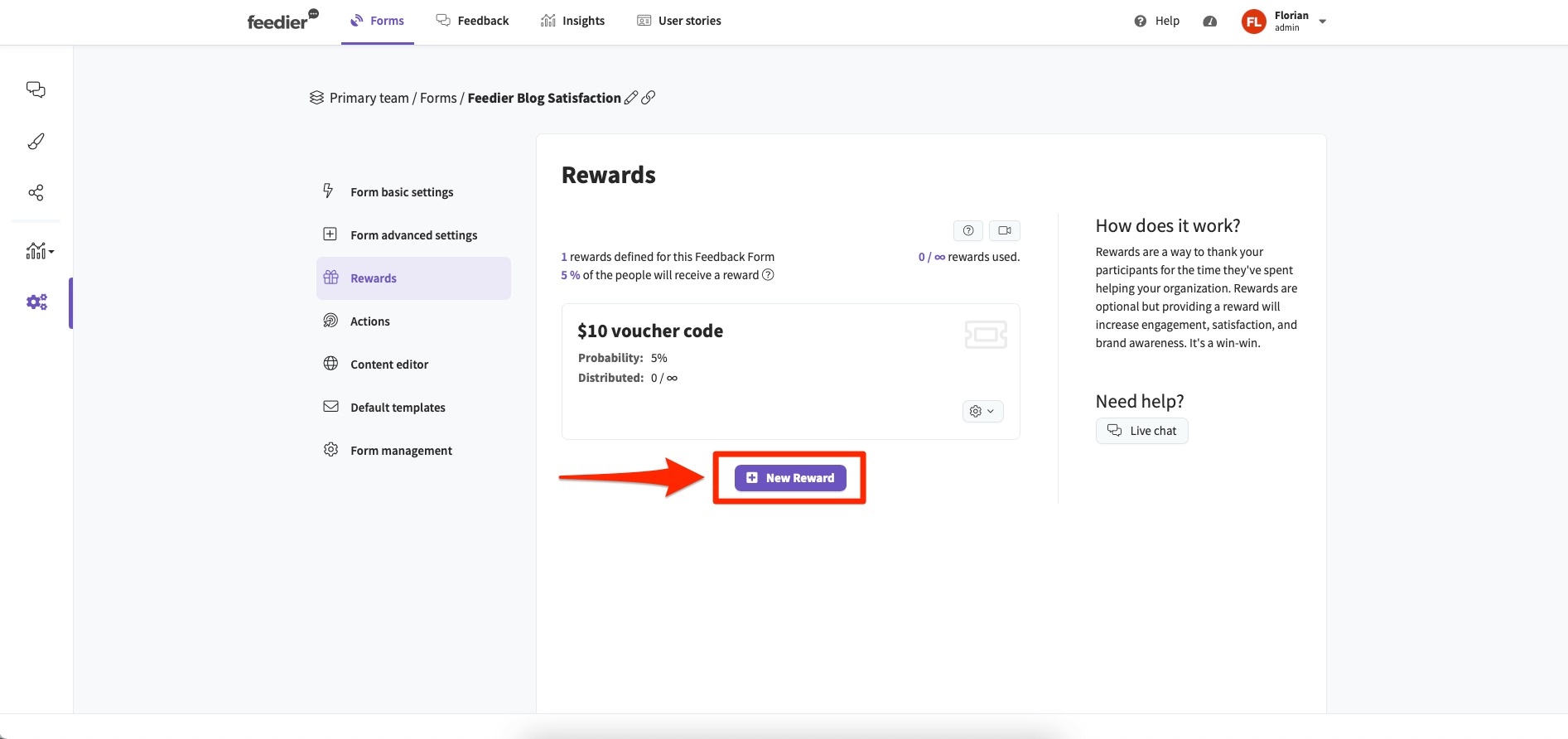Viewport: 1568px width, 739px height.
Task: Click the Feedier Blog Satisfaction title
Action: click(544, 98)
